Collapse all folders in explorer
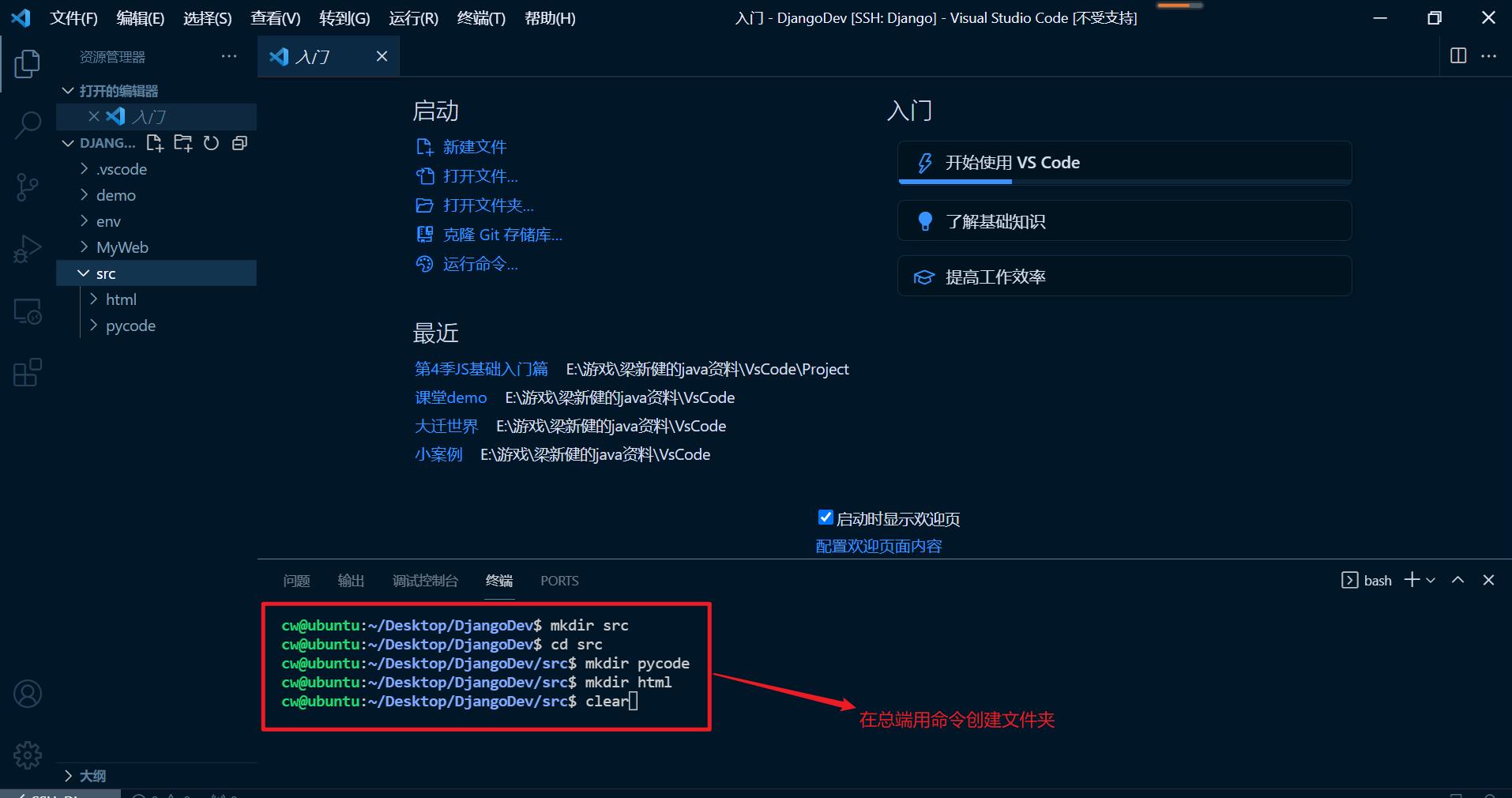This screenshot has height=798, width=1512. point(239,143)
